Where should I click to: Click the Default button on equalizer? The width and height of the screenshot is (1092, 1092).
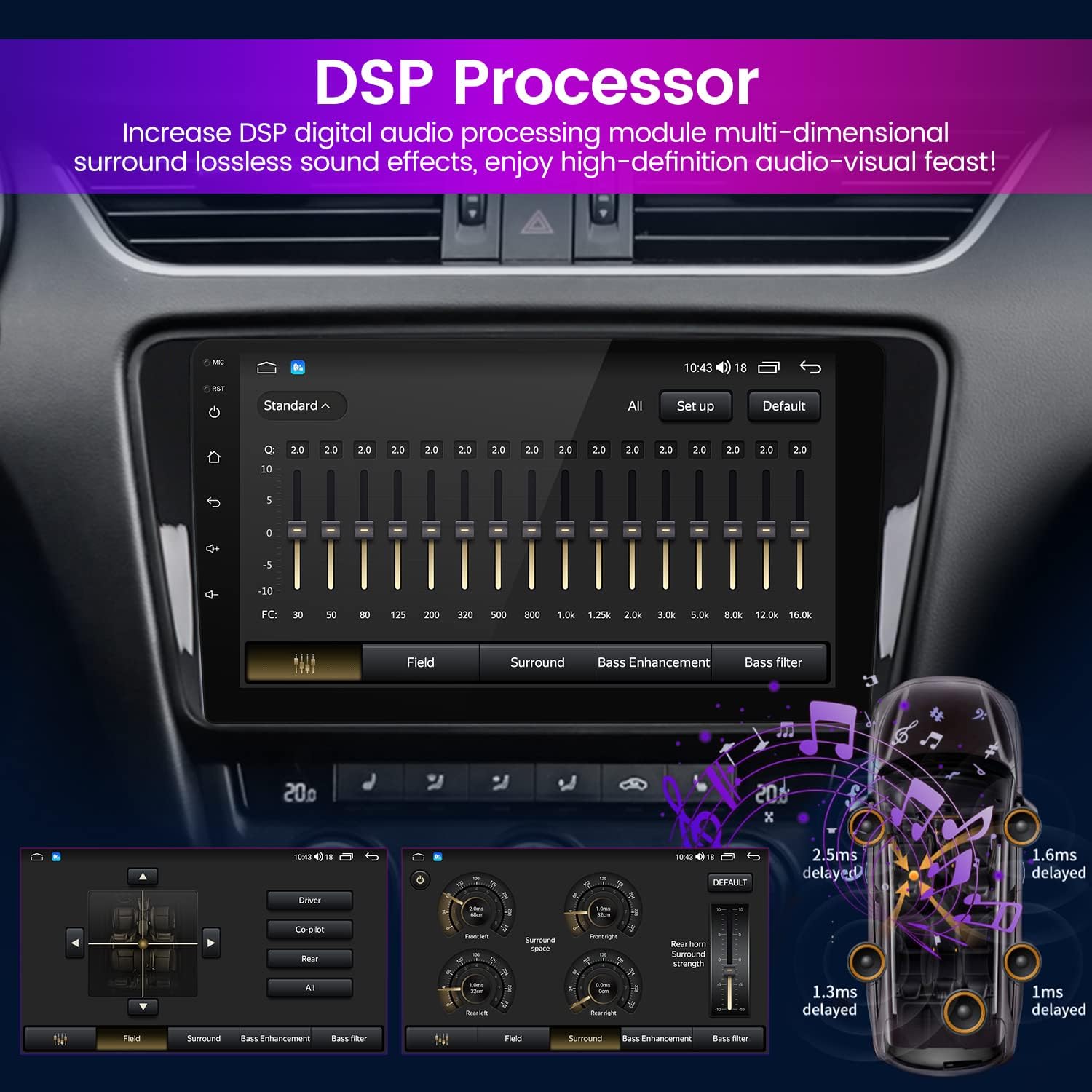(x=783, y=406)
